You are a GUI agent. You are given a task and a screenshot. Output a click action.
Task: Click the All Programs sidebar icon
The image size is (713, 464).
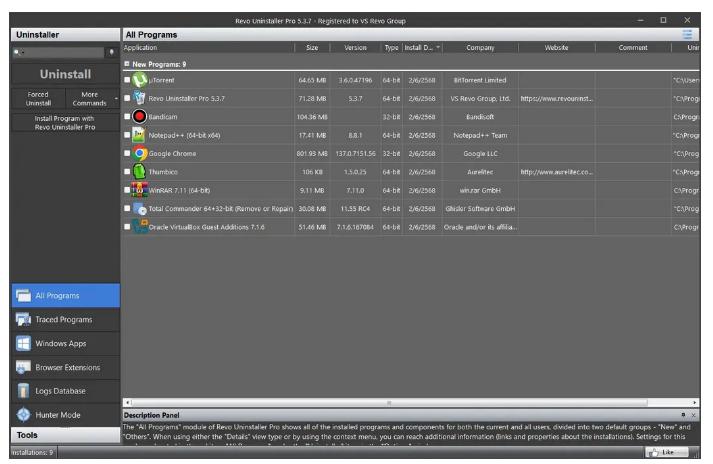pos(23,296)
